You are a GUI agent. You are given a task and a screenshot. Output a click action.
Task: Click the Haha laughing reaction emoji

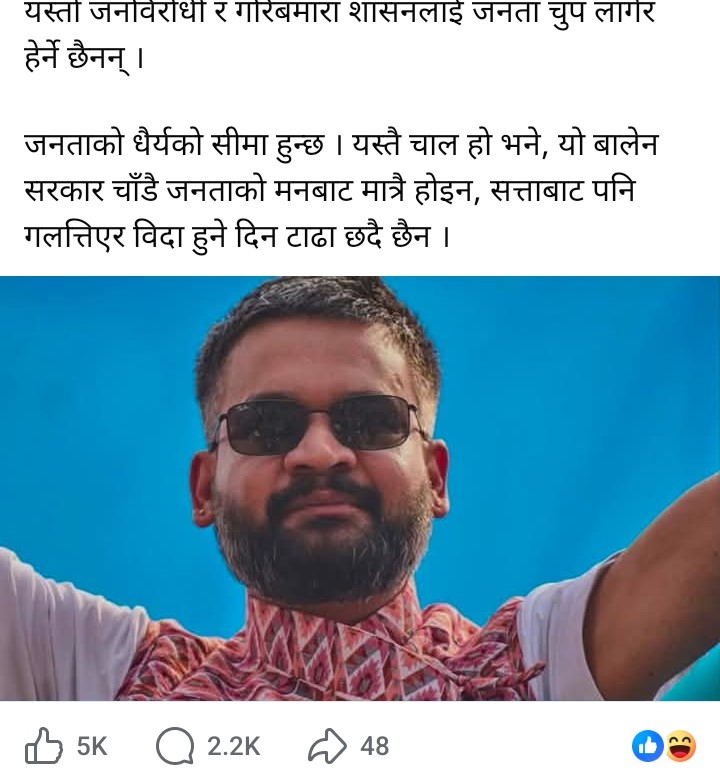pos(680,746)
